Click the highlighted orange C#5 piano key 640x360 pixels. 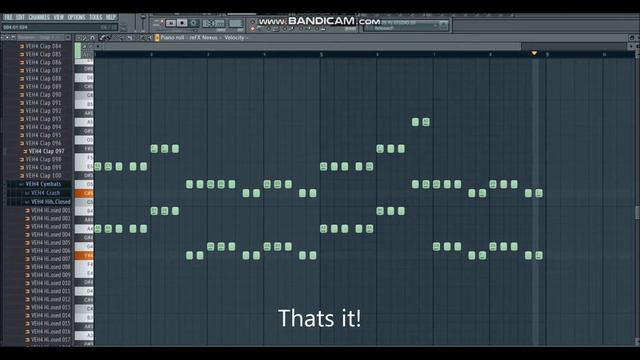coord(84,193)
